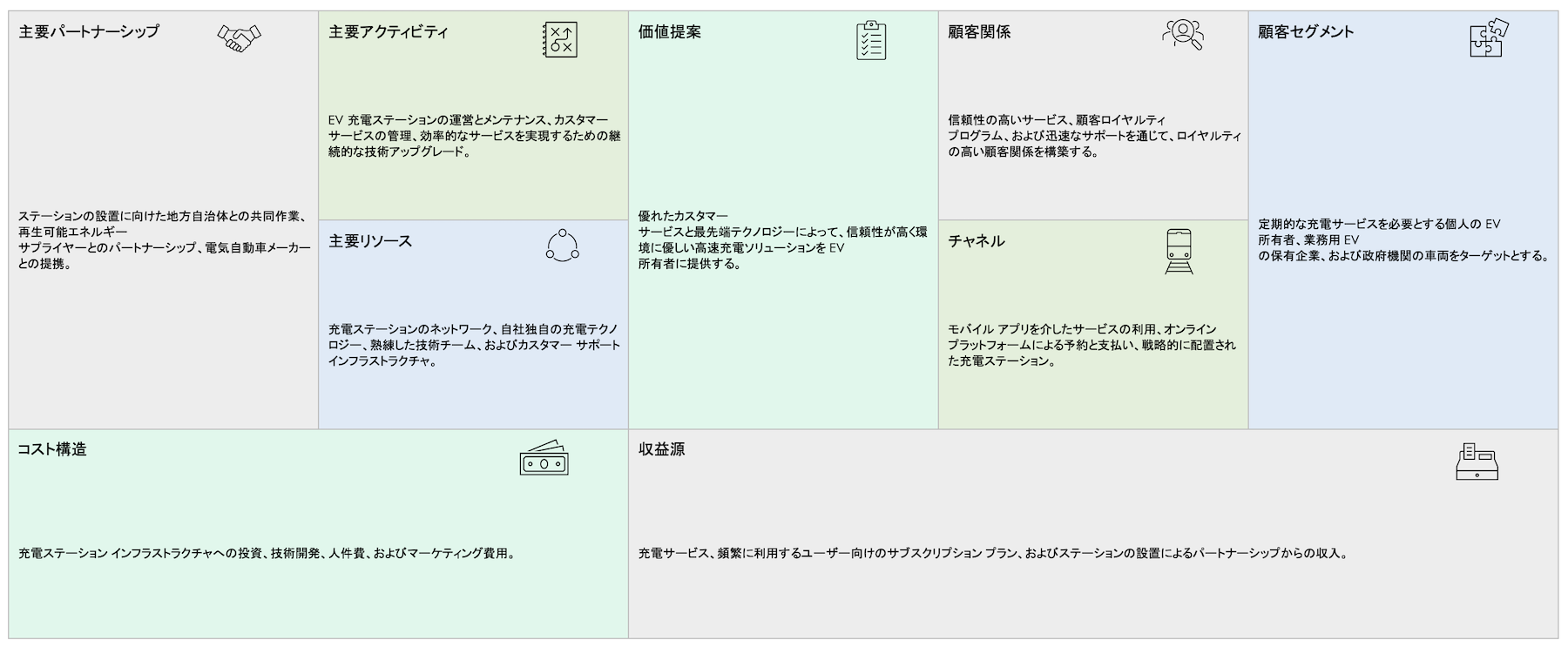1568x647 pixels.
Task: Select the 顧客関係 heading
Action: click(979, 32)
